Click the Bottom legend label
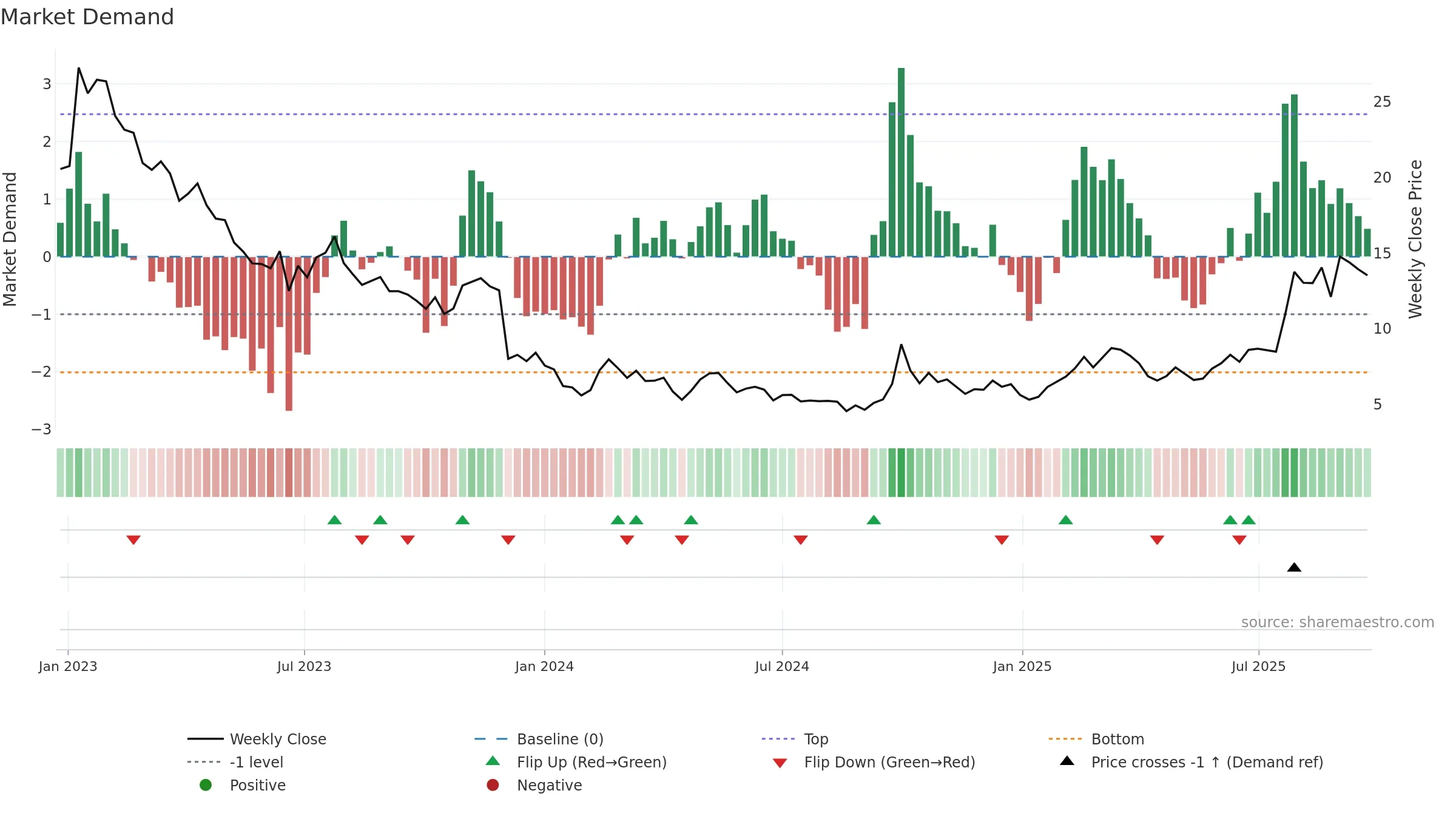 pos(1117,739)
